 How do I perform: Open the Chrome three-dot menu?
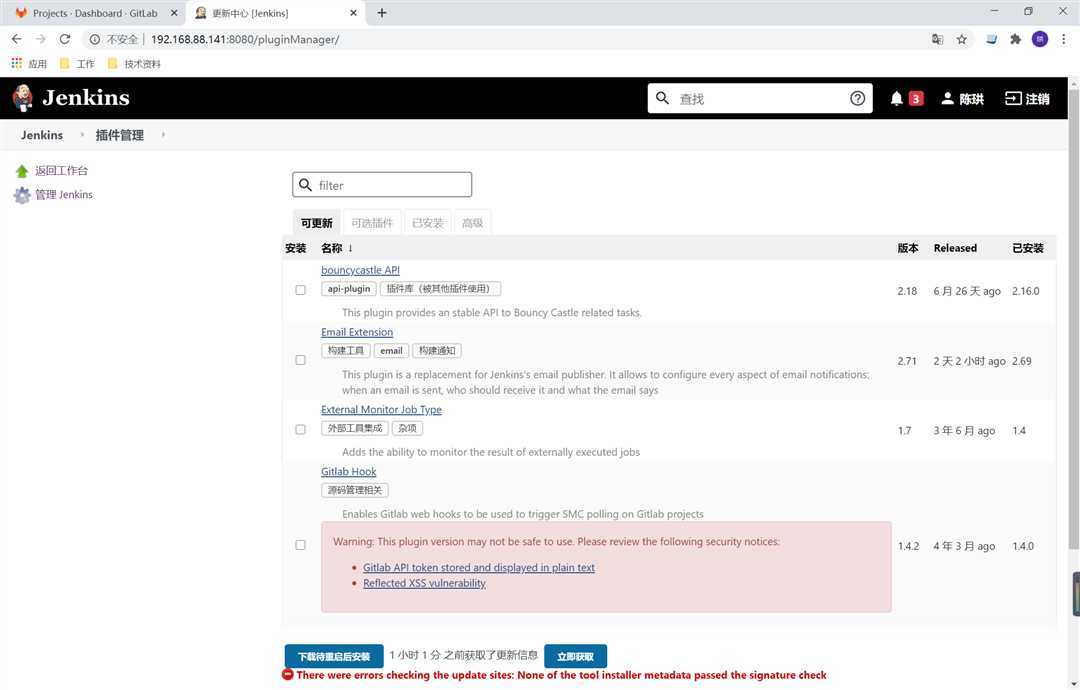pos(1063,39)
